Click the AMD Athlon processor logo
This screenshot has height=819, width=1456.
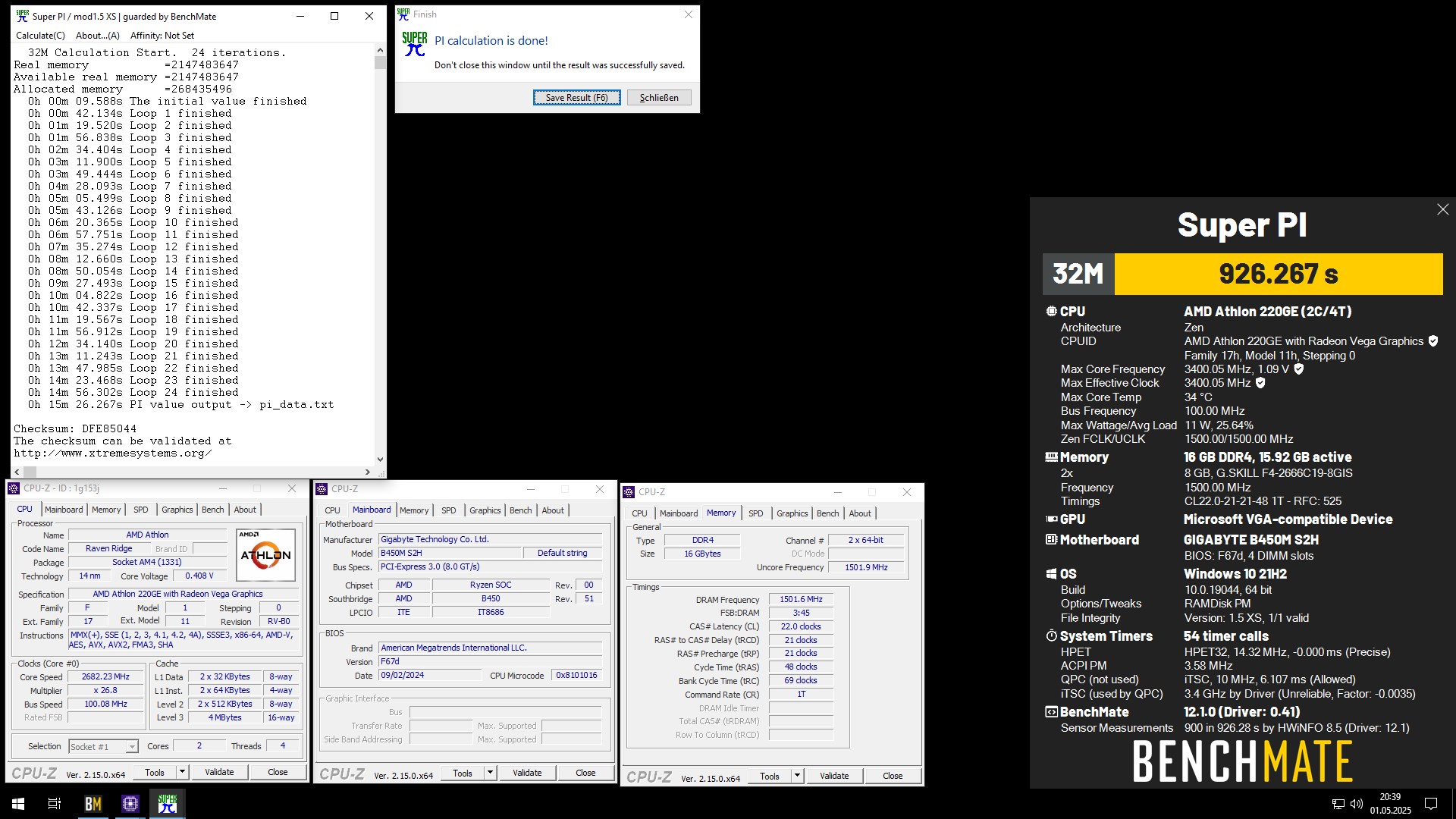(265, 554)
